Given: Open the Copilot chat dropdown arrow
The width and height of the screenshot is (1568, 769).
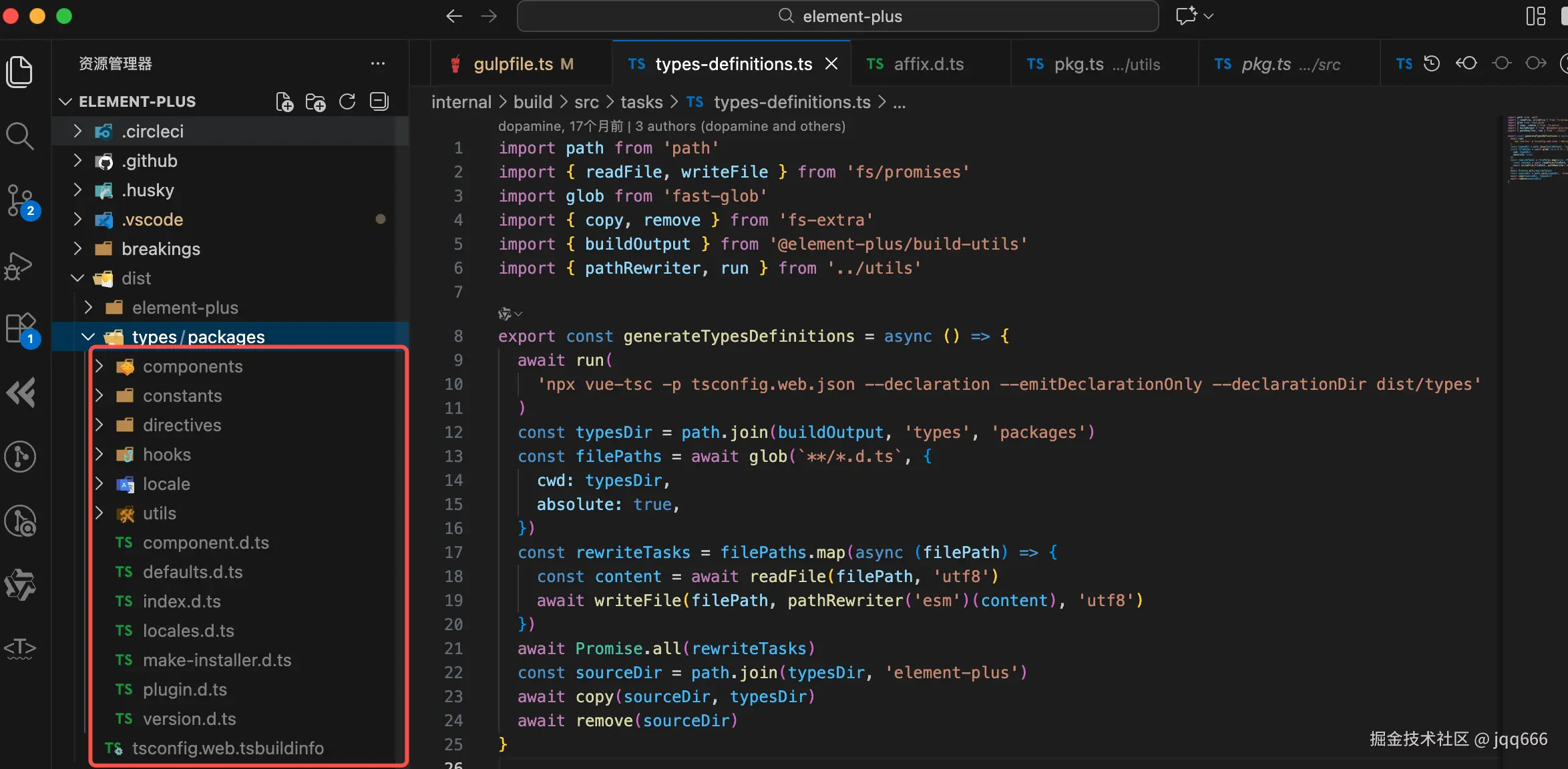Looking at the screenshot, I should (x=1209, y=16).
